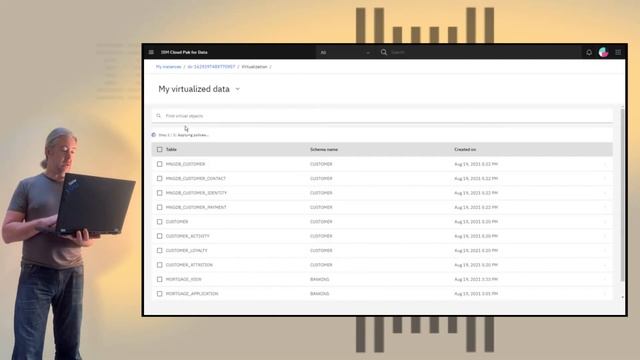Sort by the Table column header
The height and width of the screenshot is (360, 640).
click(x=171, y=149)
